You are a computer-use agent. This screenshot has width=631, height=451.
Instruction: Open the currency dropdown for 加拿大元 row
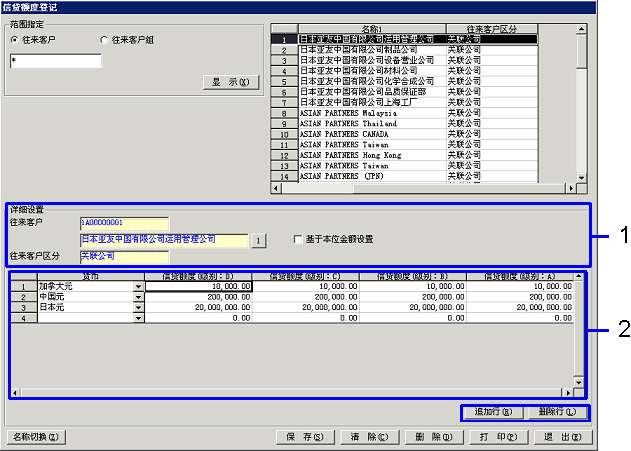pyautogui.click(x=138, y=286)
